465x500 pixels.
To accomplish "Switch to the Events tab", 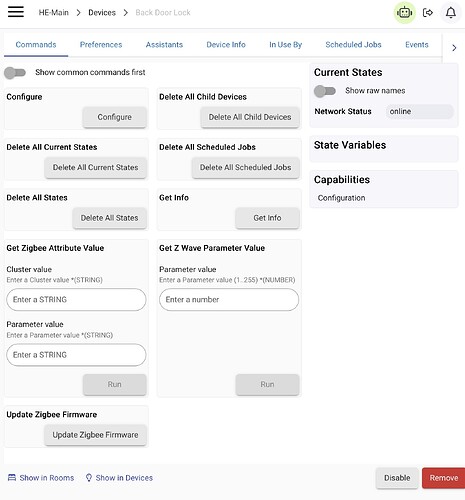I will (x=417, y=45).
